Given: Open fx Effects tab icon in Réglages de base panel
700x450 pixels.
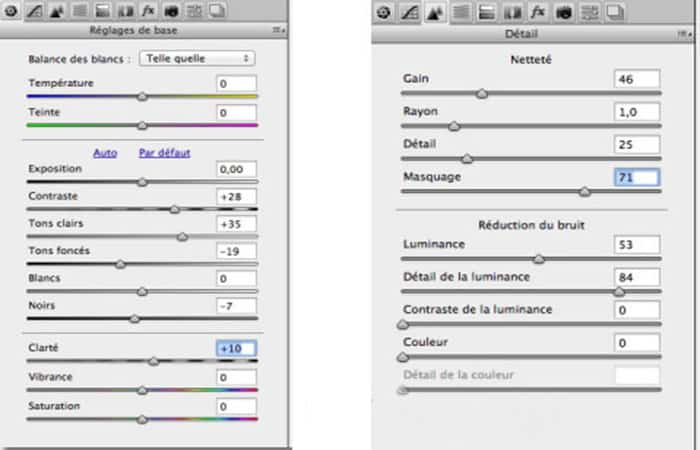Looking at the screenshot, I should (x=148, y=11).
